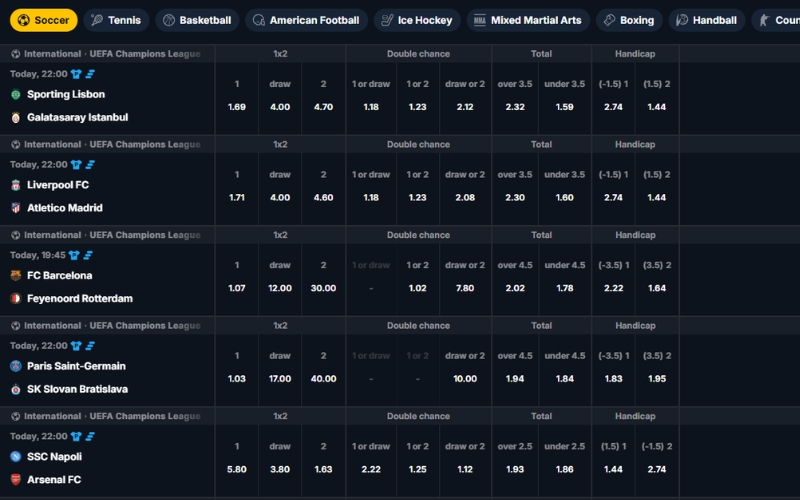Open the Boxing tab
This screenshot has height=500, width=800.
(629, 20)
